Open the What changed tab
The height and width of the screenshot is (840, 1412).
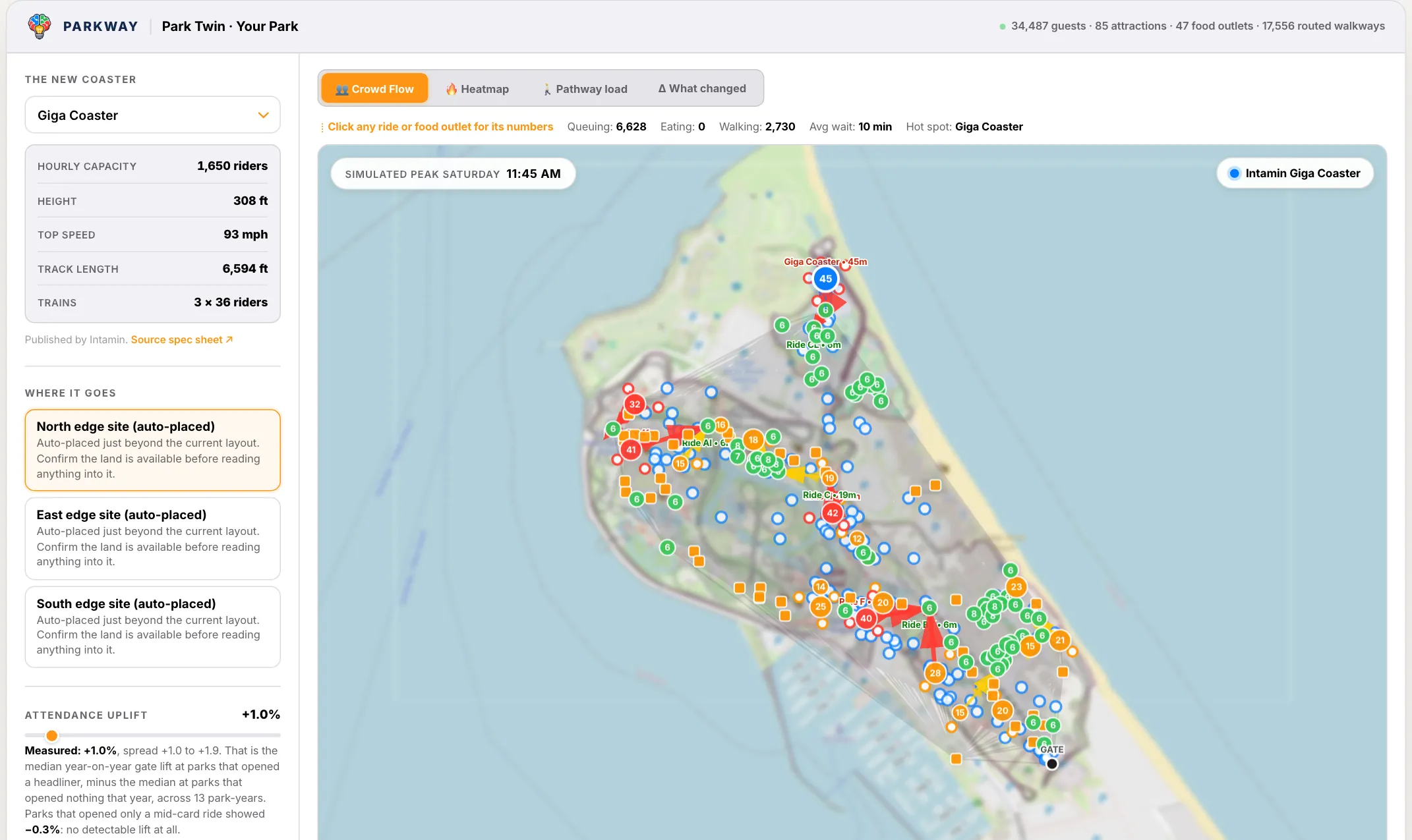coord(702,88)
